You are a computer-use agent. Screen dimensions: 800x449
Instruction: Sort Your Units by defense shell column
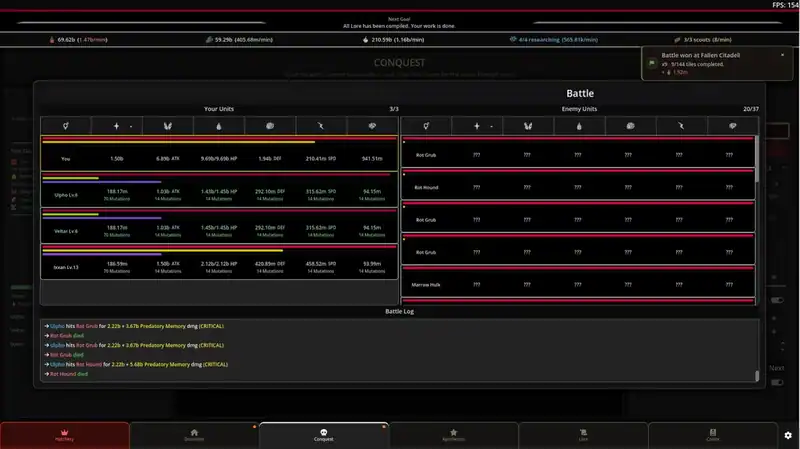[x=270, y=126]
